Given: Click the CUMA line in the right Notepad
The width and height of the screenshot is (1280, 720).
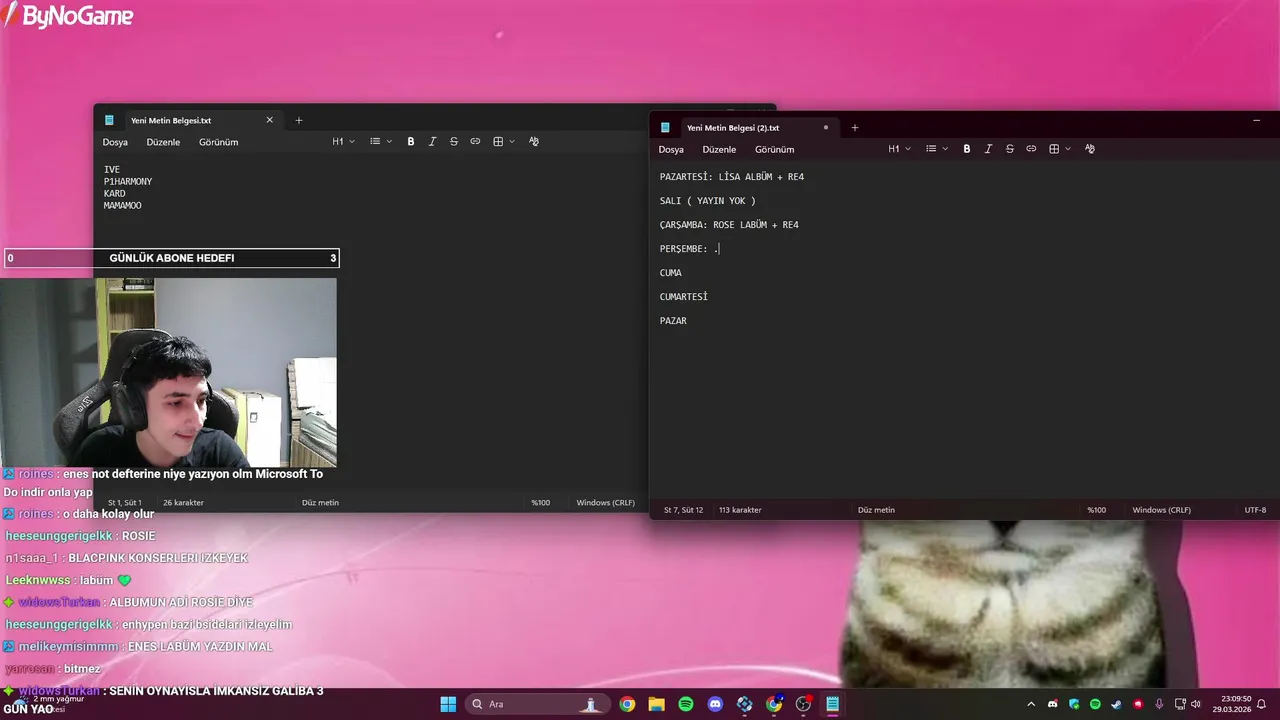Looking at the screenshot, I should pos(671,273).
